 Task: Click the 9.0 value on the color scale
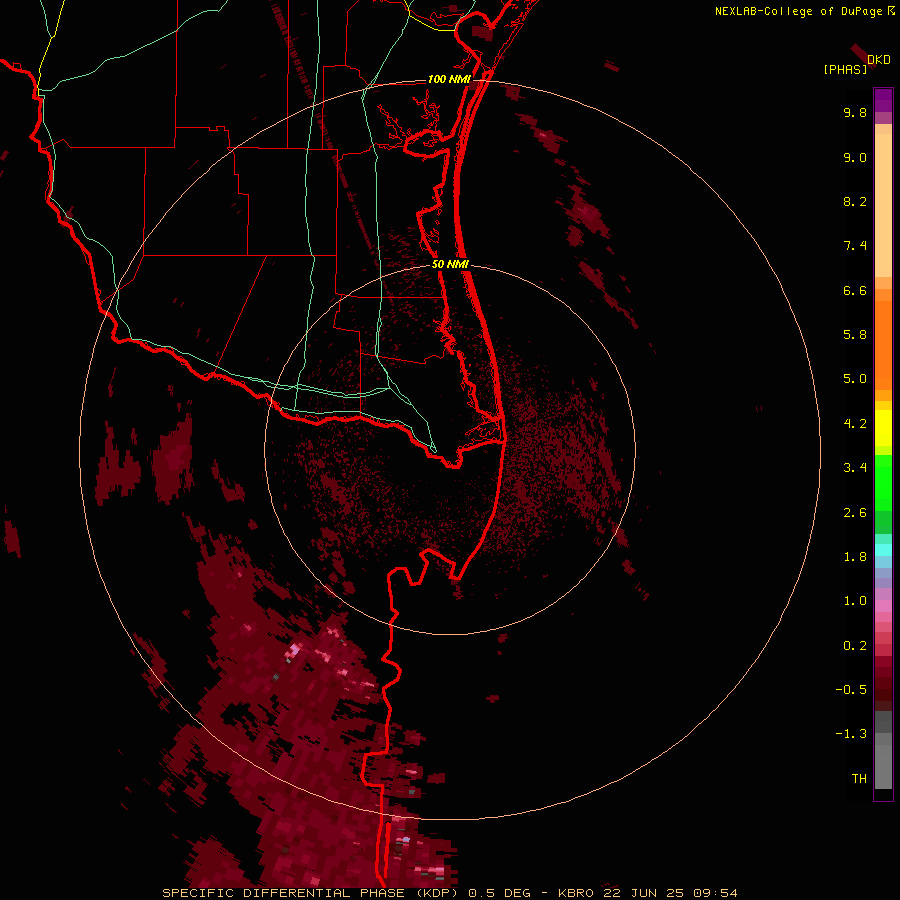[855, 157]
